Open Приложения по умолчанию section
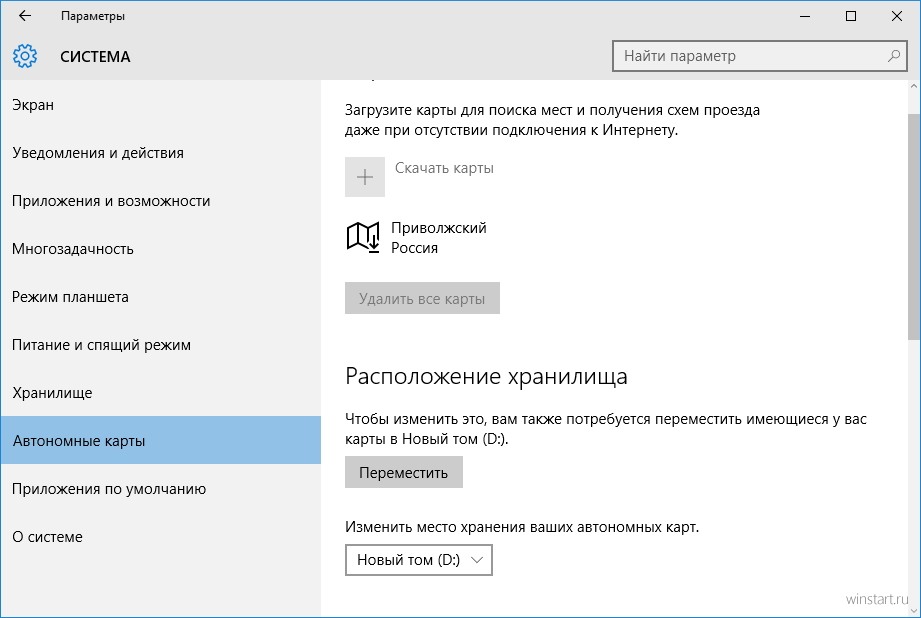This screenshot has height=618, width=921. 160,489
